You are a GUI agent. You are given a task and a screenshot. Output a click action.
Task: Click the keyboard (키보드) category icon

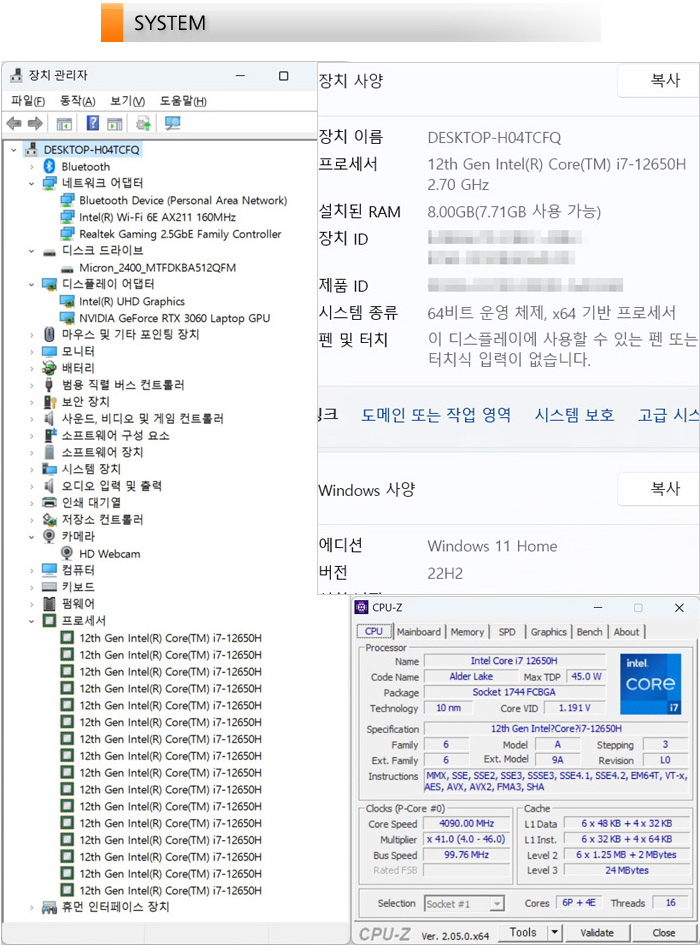pos(50,586)
